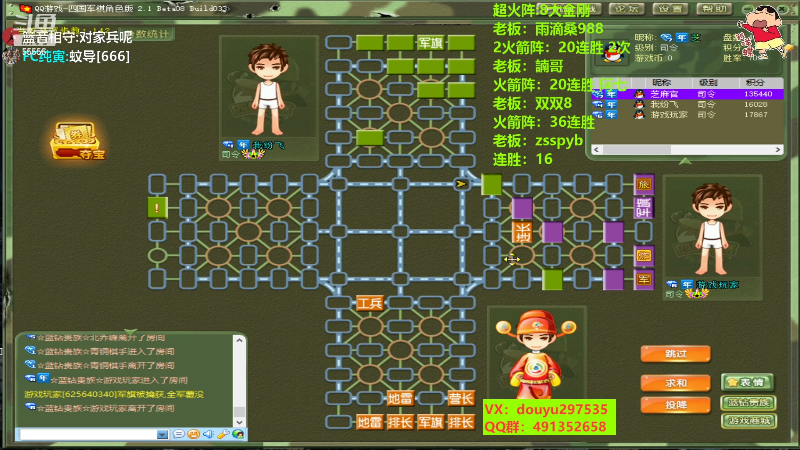This screenshot has width=800, height=450.
Task: Select the 游戏玩家 row in player list
Action: tap(687, 114)
